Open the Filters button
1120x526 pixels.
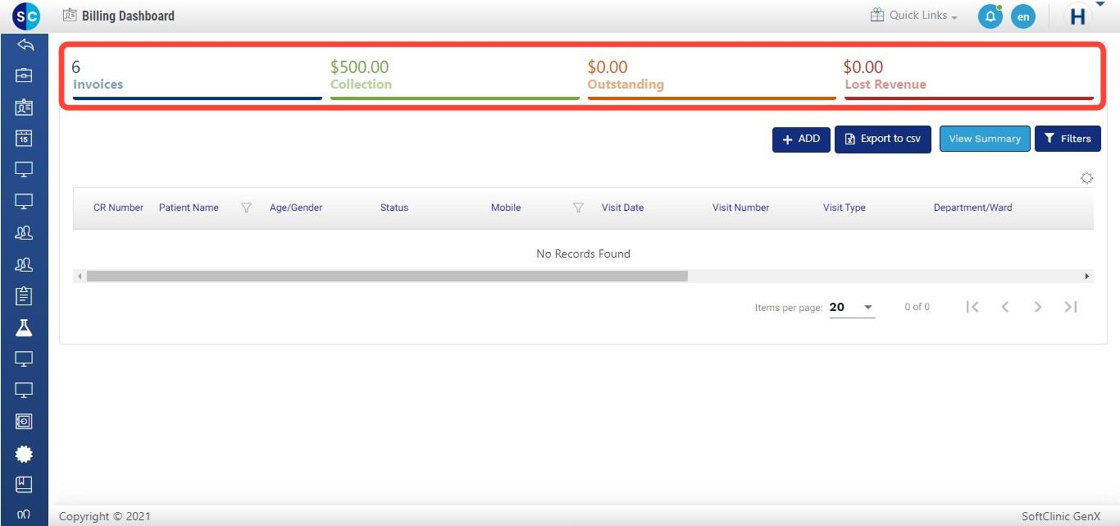(1068, 139)
